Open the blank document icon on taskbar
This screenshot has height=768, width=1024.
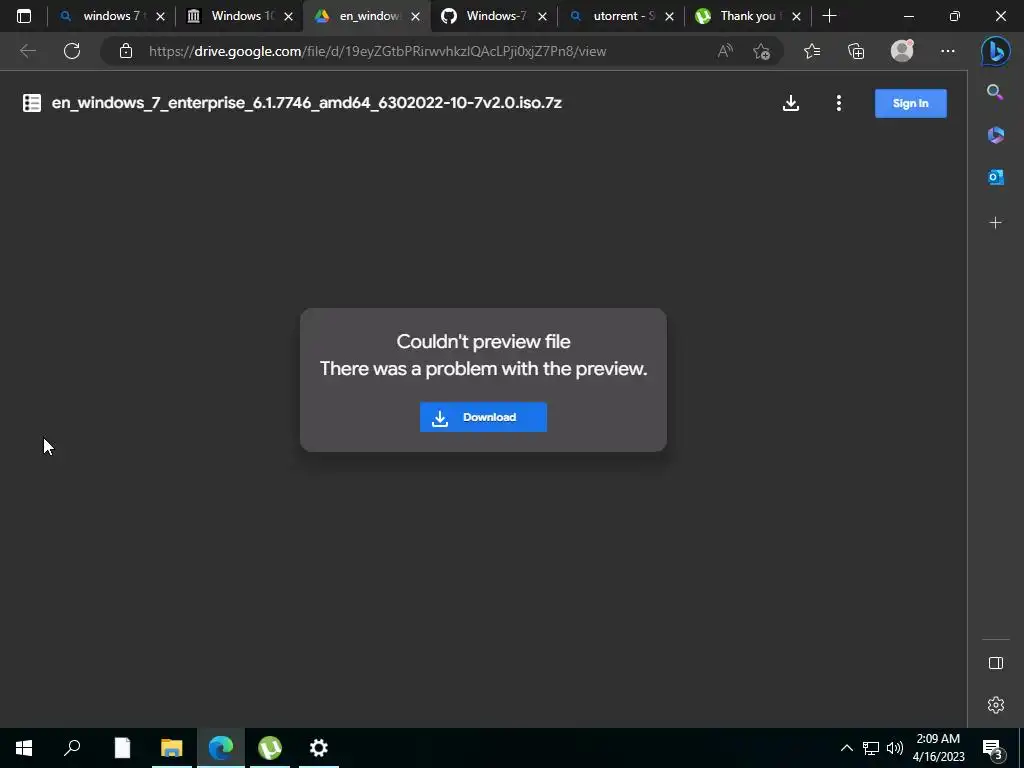122,748
